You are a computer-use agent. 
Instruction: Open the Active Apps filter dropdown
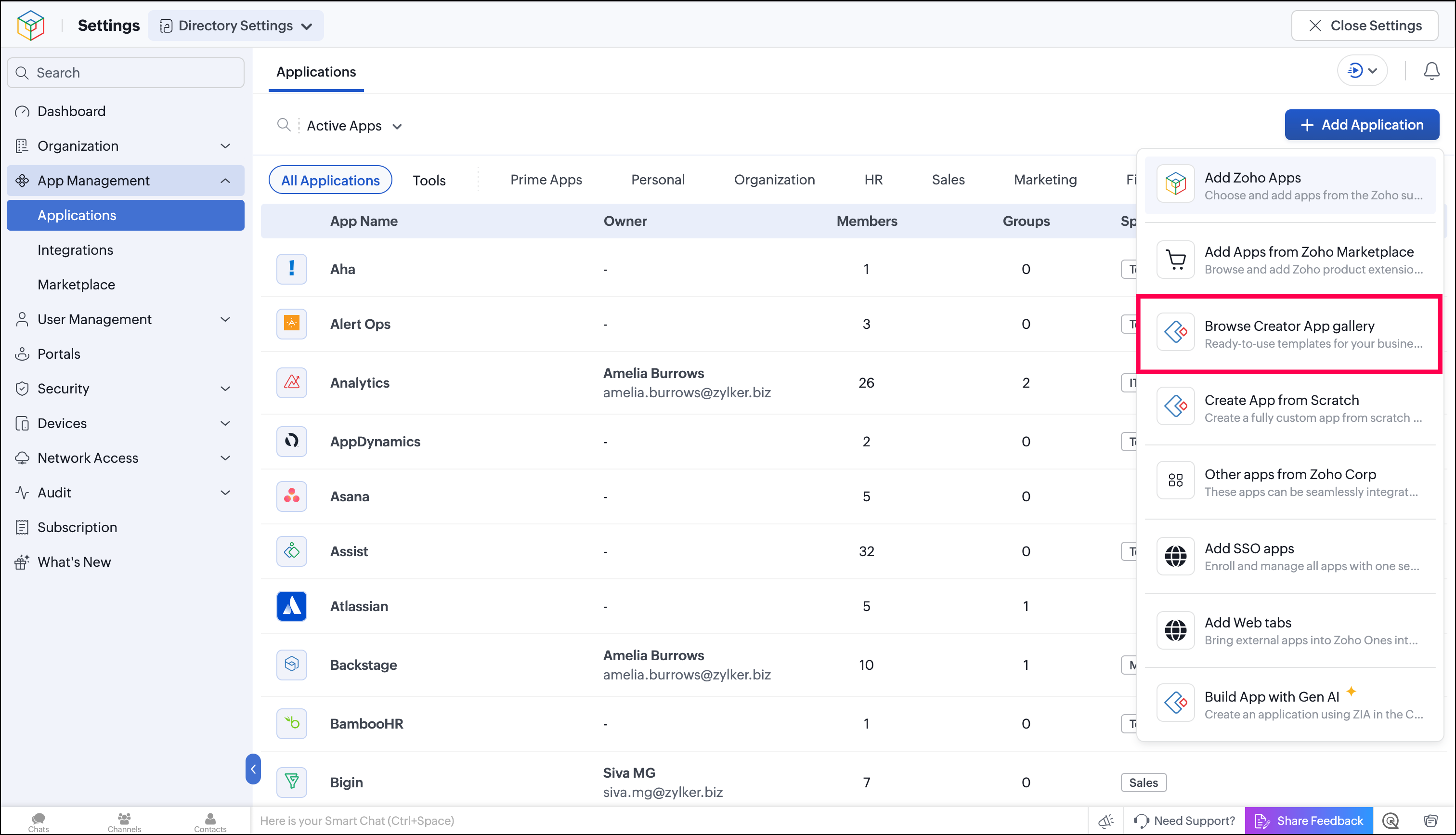(x=354, y=126)
